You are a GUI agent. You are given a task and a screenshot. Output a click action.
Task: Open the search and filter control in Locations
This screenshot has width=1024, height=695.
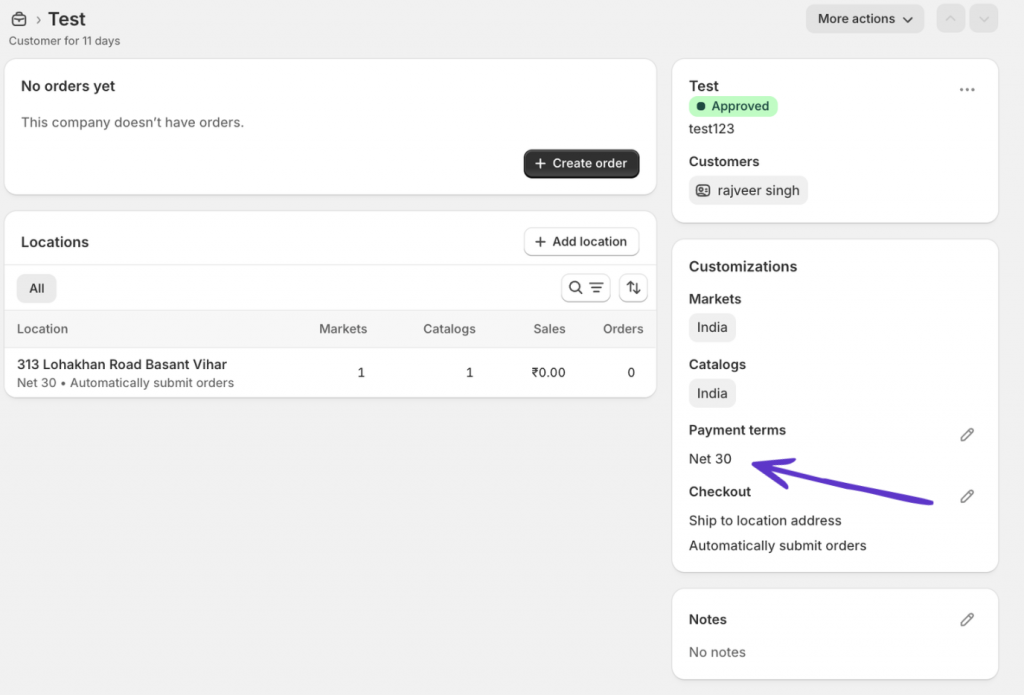[x=586, y=288]
